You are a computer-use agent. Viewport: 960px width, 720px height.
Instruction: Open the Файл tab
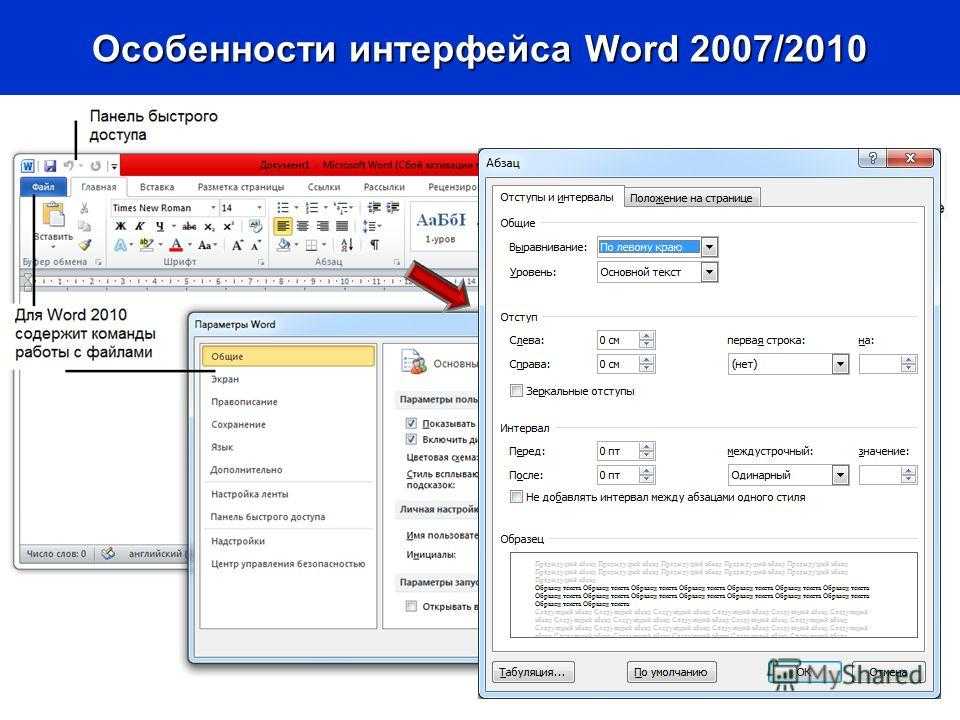pos(43,187)
